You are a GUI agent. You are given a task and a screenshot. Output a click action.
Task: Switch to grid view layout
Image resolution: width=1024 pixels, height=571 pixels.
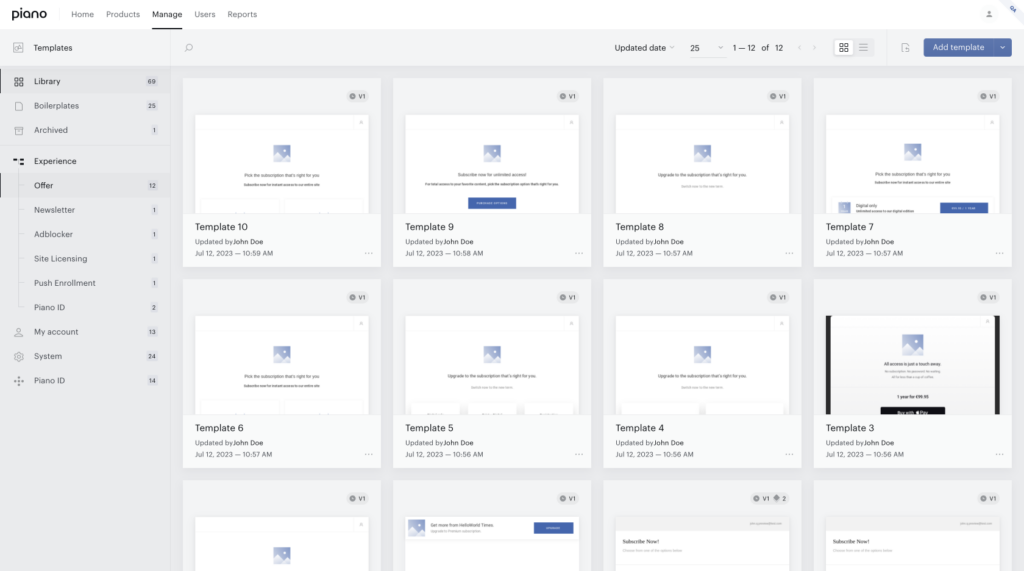[844, 48]
